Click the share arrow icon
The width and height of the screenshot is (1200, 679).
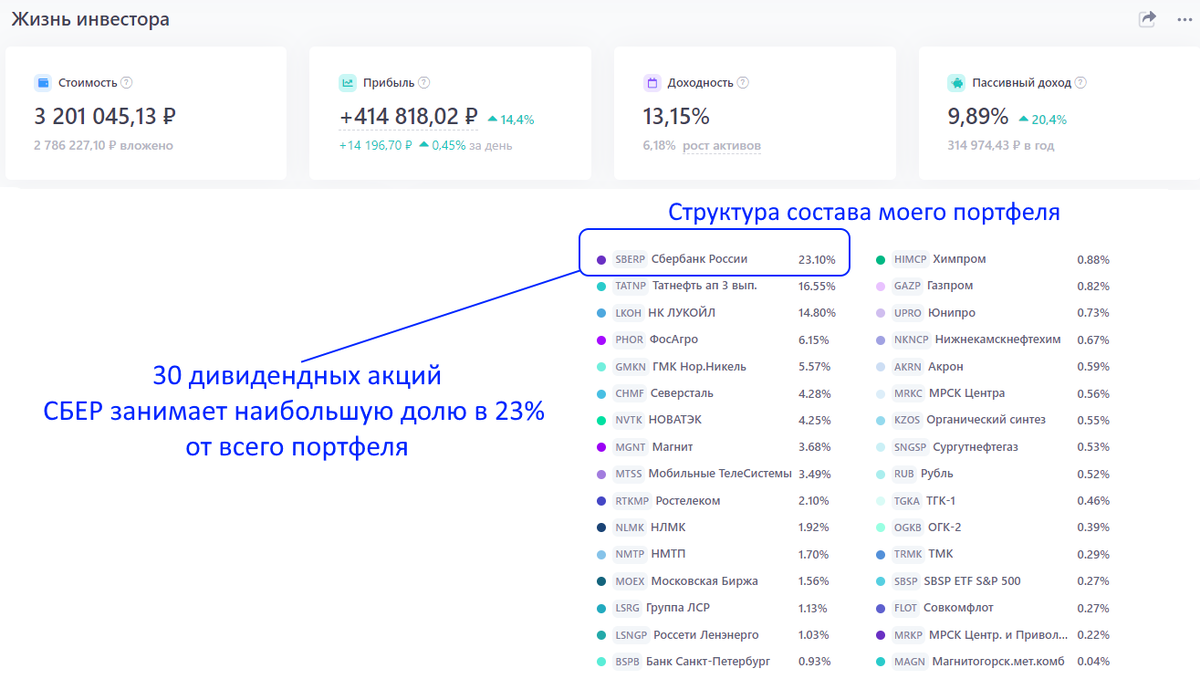click(1147, 18)
